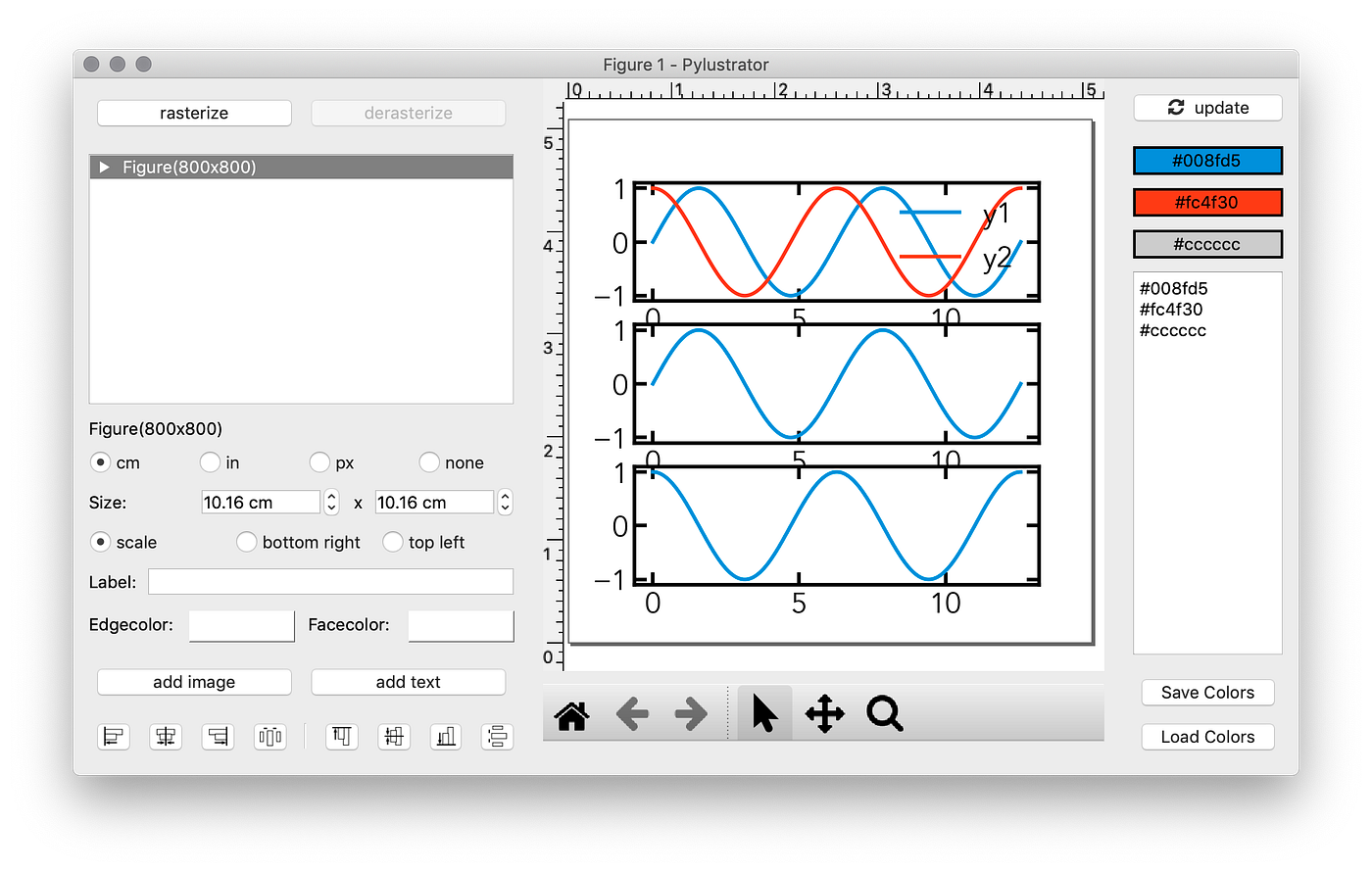
Task: Click the Label text input field
Action: [x=330, y=582]
